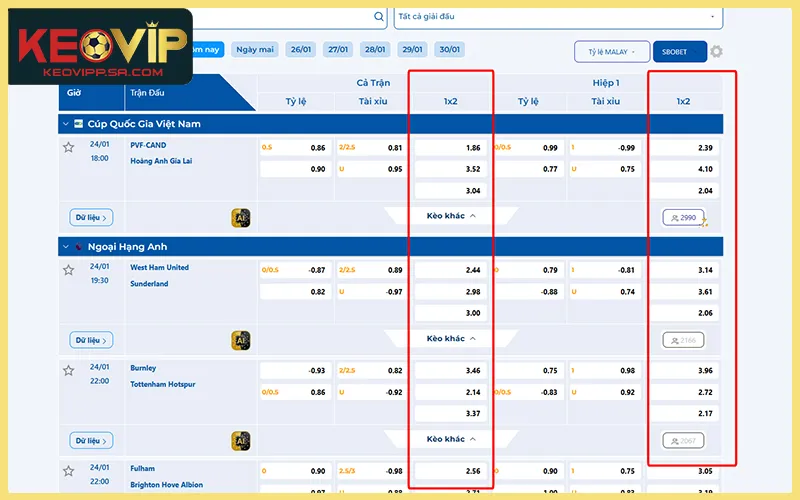Select first-half 1x2 odds 4.10
Viewport: 800px width, 500px height.
coord(684,169)
